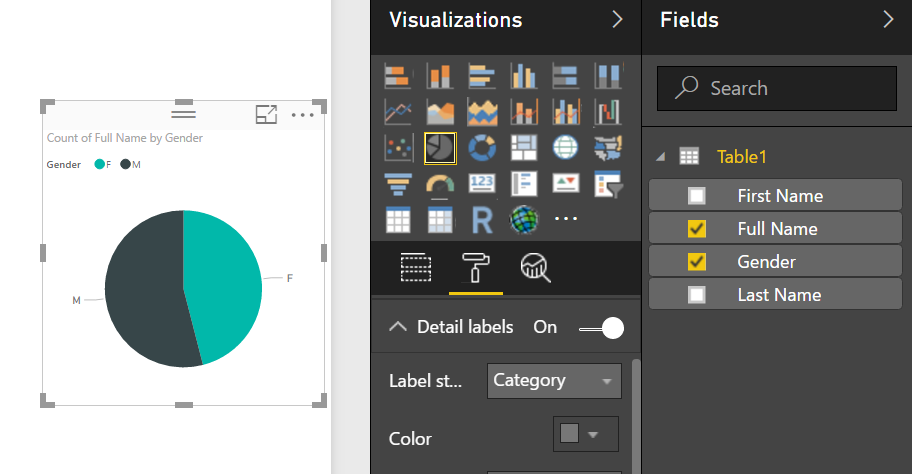This screenshot has width=912, height=474.
Task: Open More options on the chart header
Action: (x=302, y=115)
